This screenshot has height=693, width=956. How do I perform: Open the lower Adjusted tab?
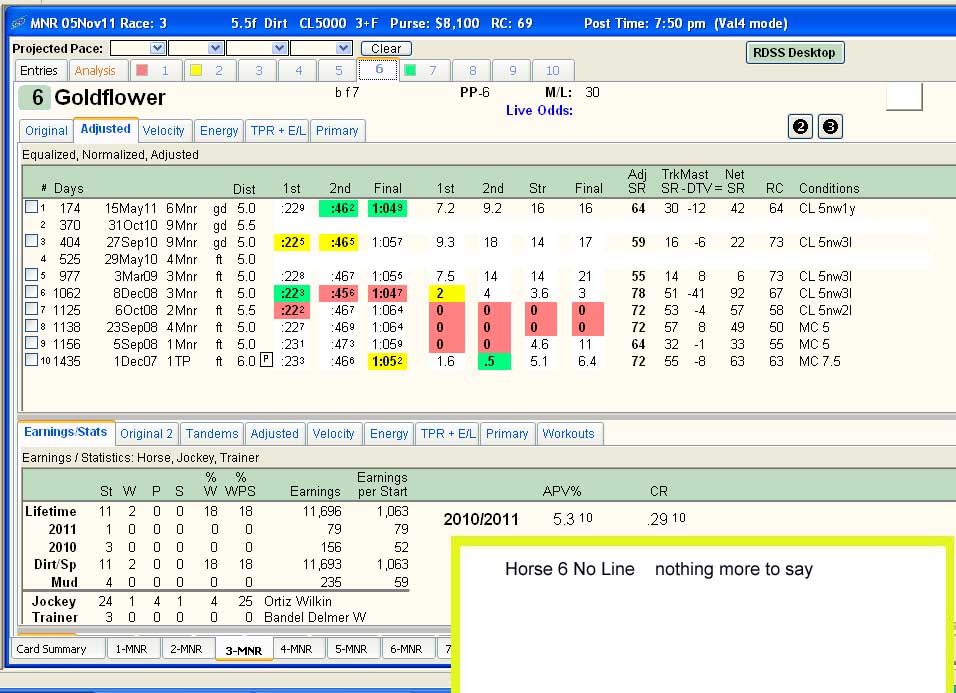(x=274, y=433)
